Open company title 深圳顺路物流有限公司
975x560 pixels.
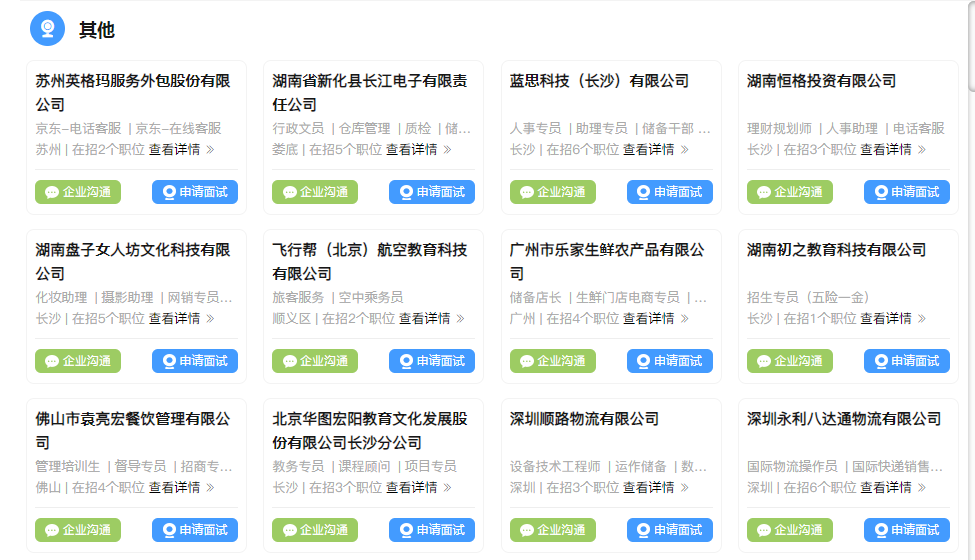click(585, 419)
